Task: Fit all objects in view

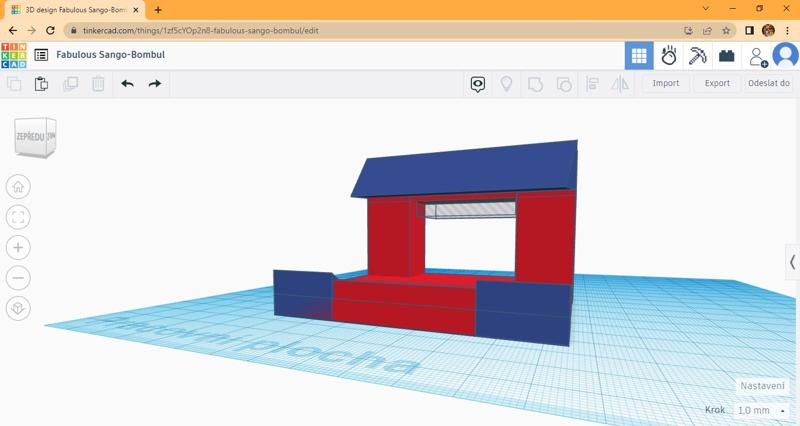Action: point(18,217)
